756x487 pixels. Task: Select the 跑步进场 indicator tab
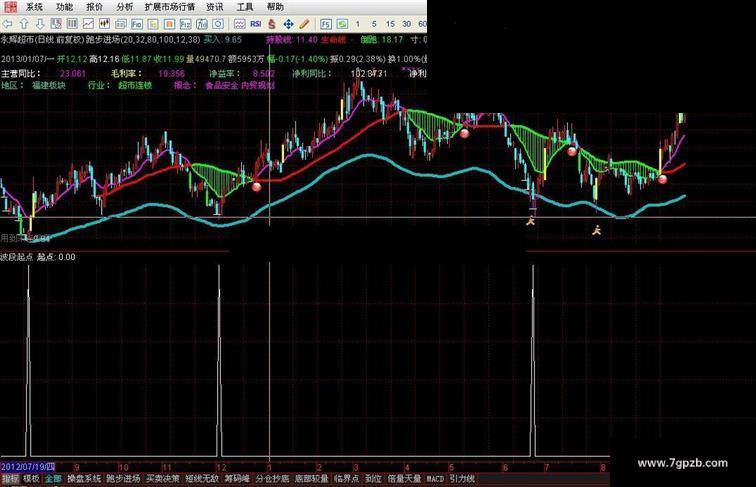123,479
